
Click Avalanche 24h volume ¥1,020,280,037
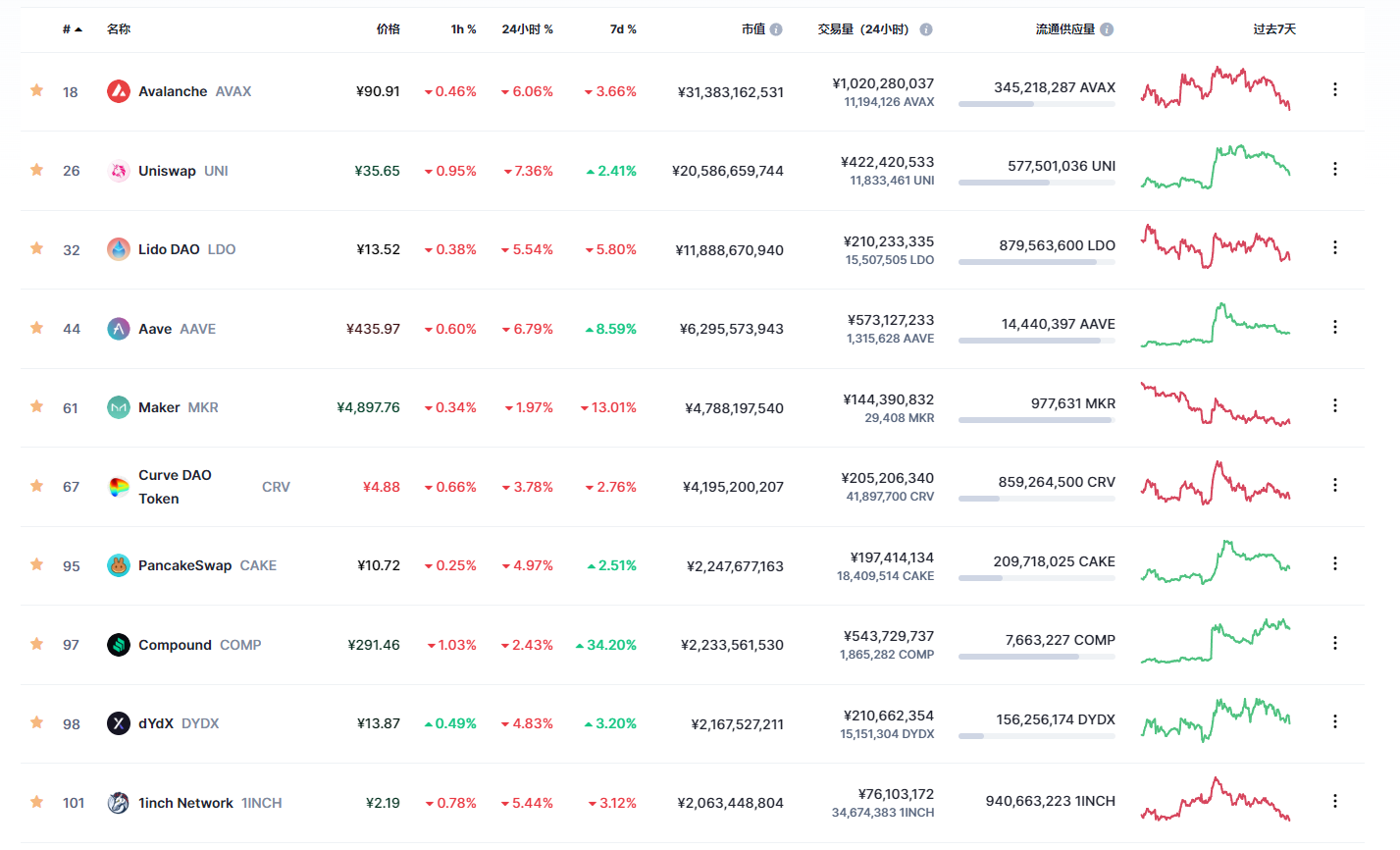point(883,83)
